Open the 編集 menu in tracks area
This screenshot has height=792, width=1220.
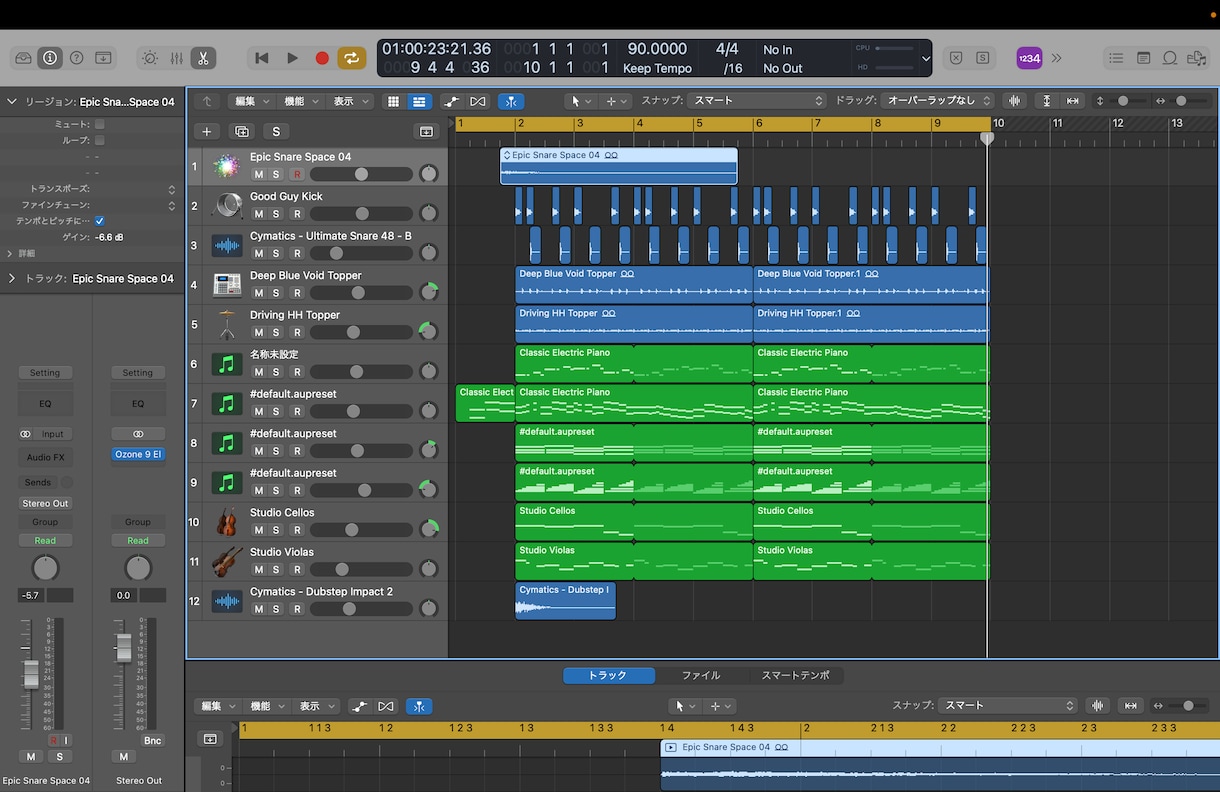(x=248, y=101)
